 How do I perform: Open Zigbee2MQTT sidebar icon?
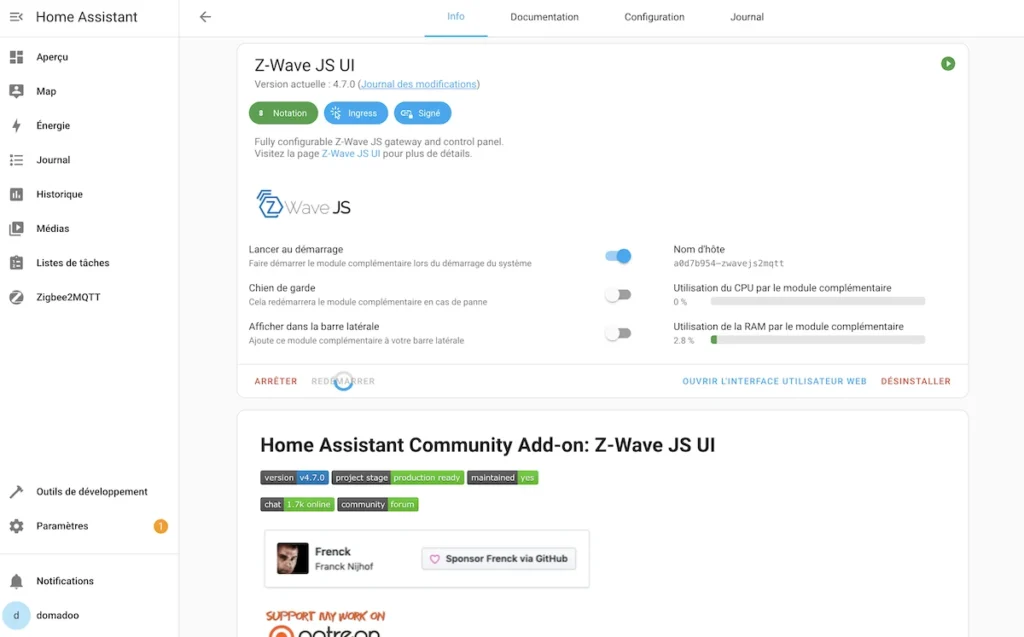pos(16,297)
